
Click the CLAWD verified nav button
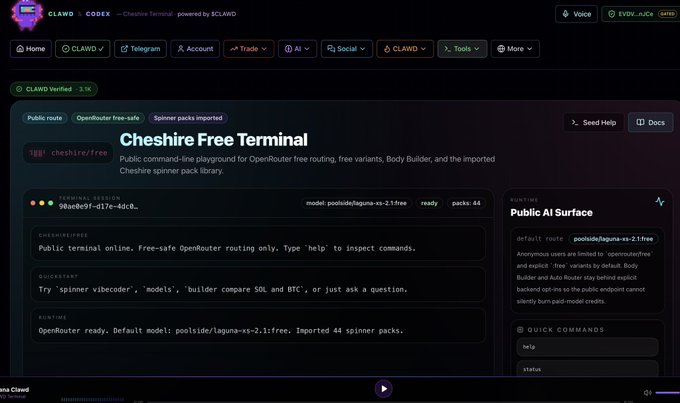(x=82, y=49)
